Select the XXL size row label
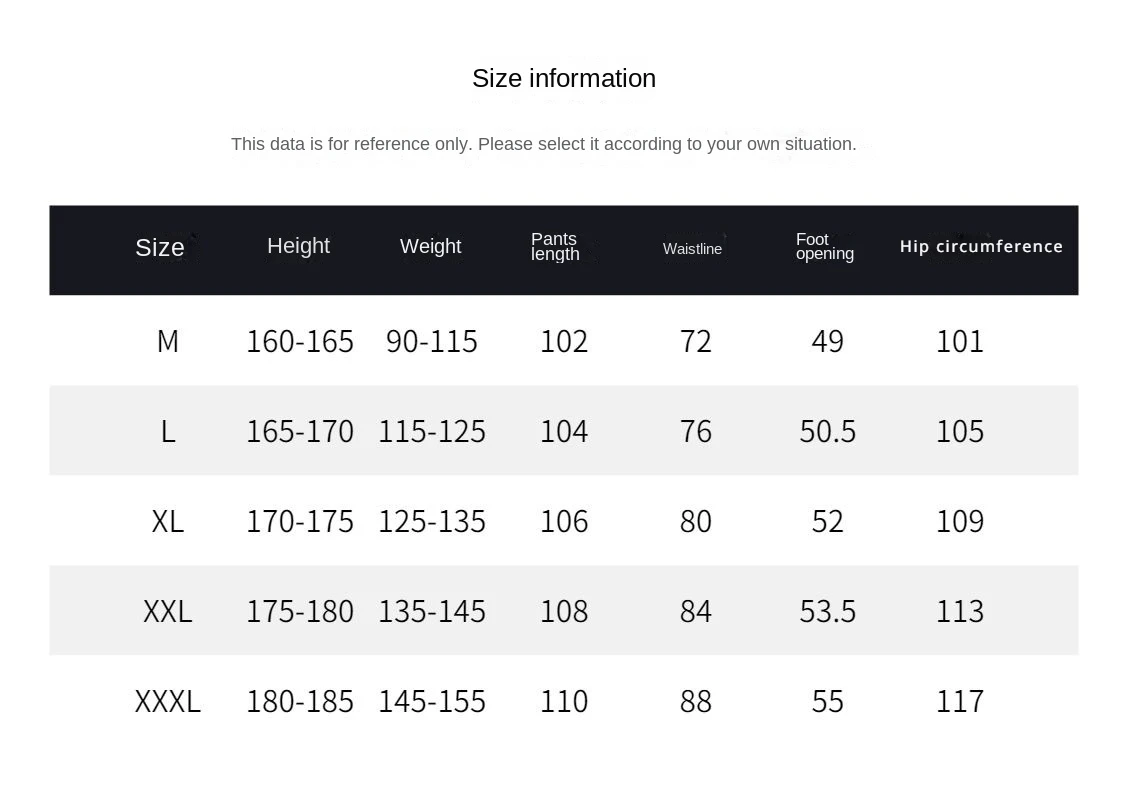The width and height of the screenshot is (1125, 792). pos(168,611)
